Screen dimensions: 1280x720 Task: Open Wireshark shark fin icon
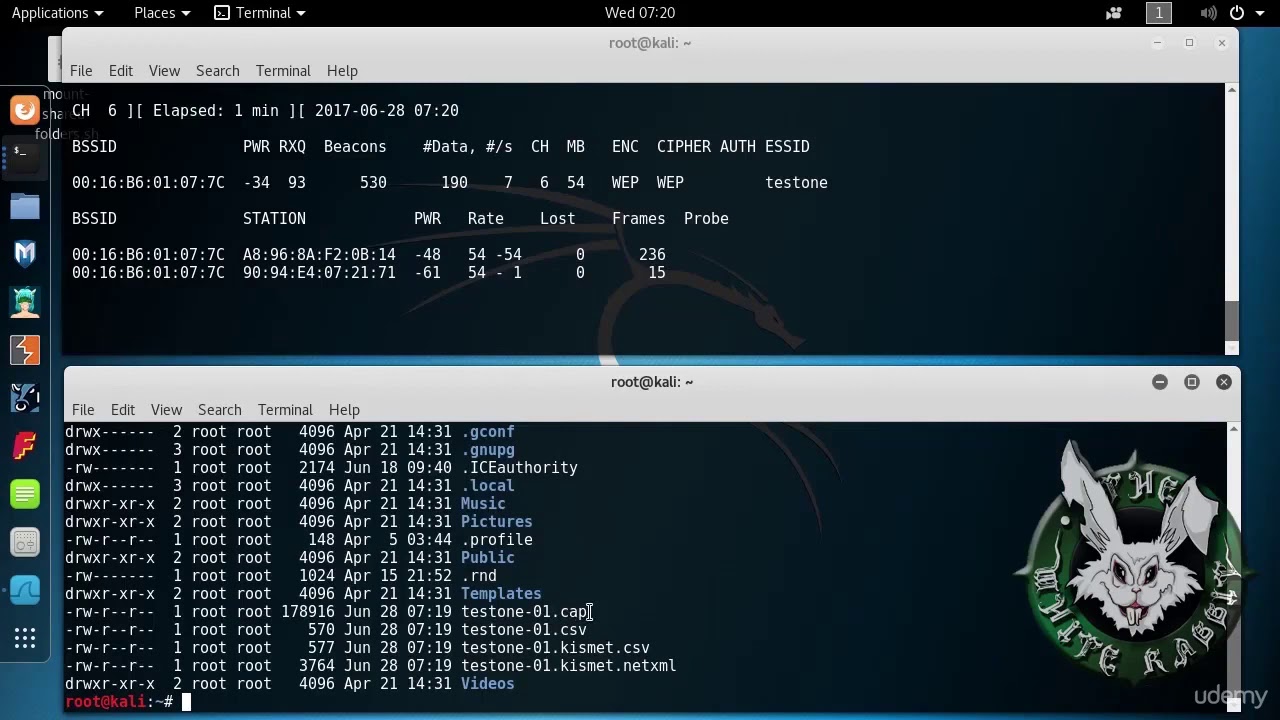pyautogui.click(x=25, y=590)
